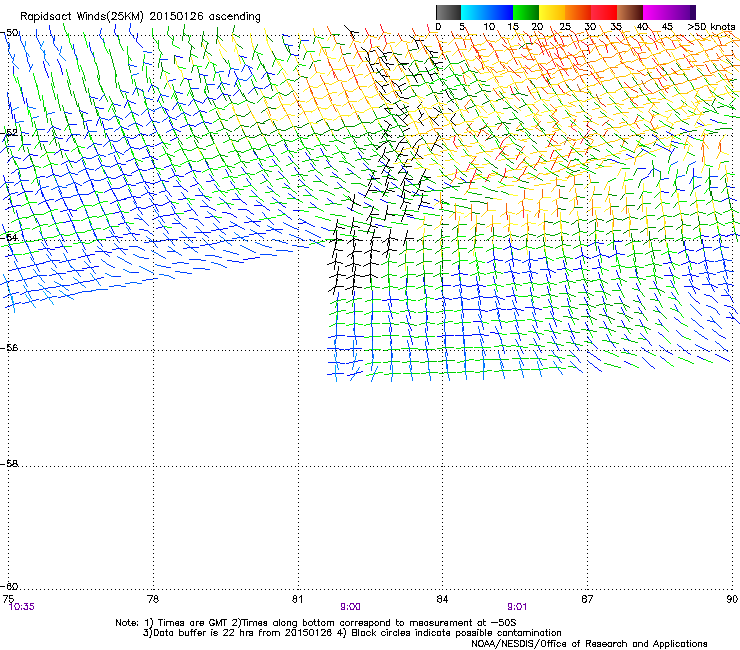
Task: Click the title 'Rapidscat Winds(25KM) 20150126 ascending'
Action: click(140, 17)
